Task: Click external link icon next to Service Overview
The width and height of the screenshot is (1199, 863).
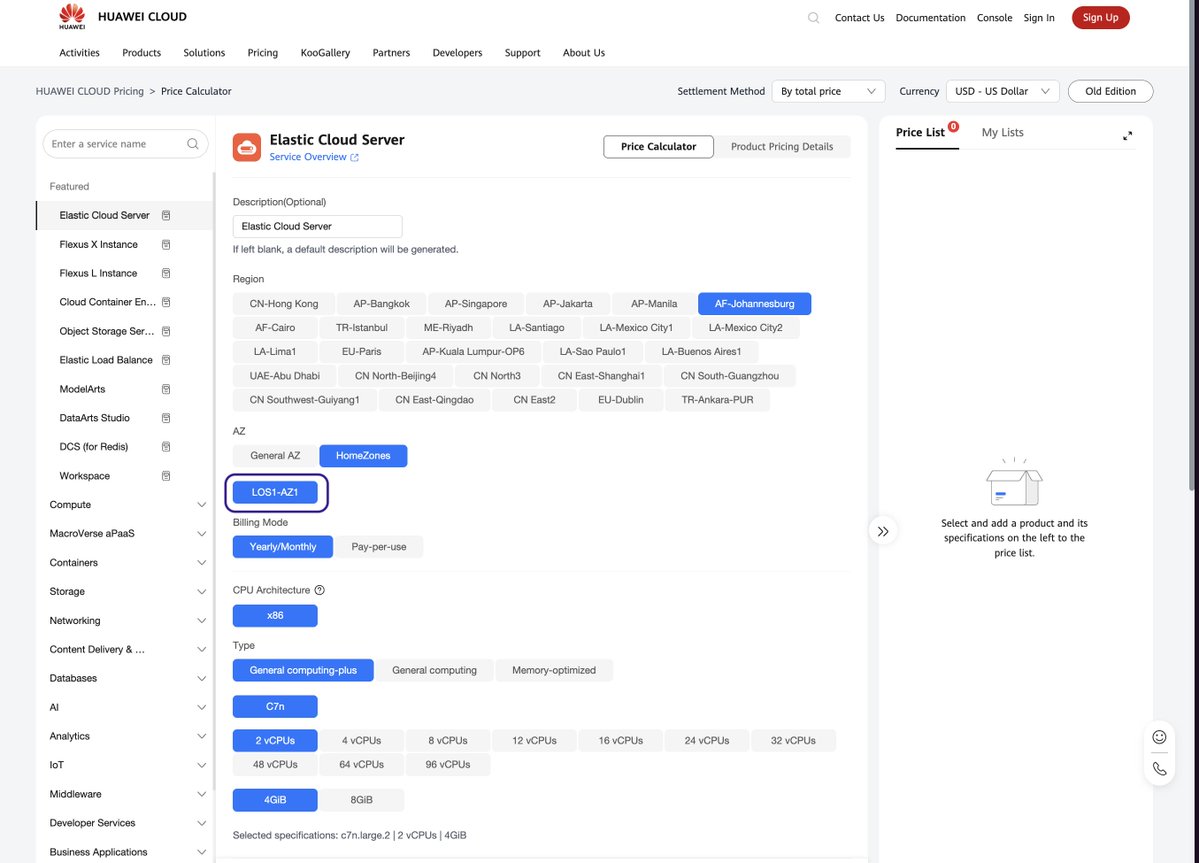Action: point(354,157)
